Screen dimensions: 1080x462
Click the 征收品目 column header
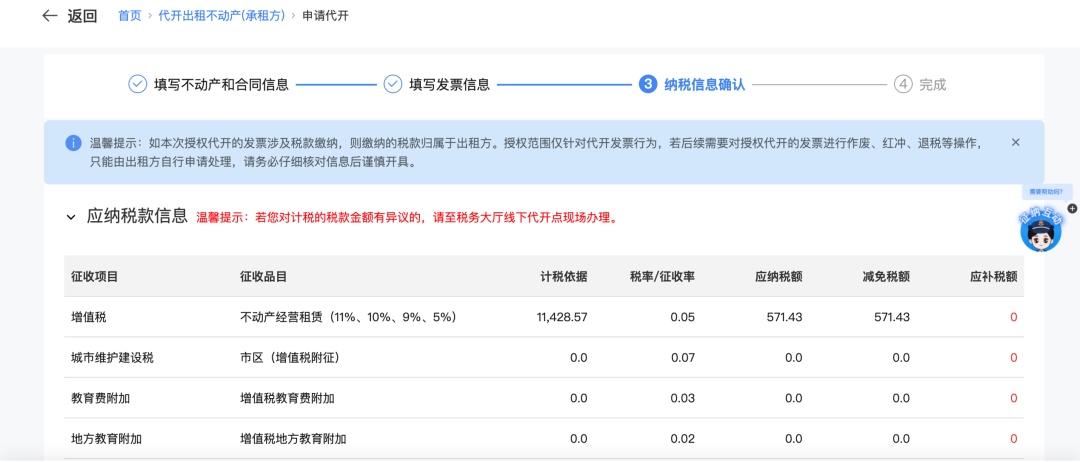263,276
